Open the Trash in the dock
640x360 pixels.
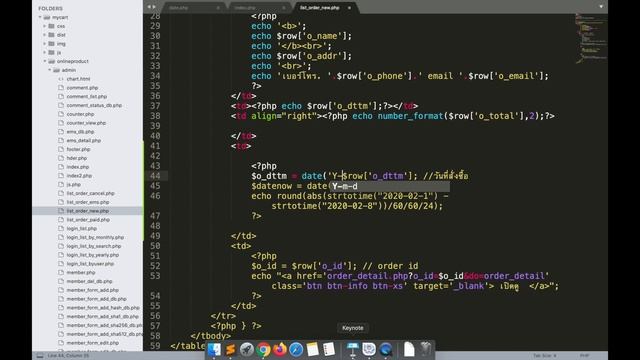(x=425, y=350)
